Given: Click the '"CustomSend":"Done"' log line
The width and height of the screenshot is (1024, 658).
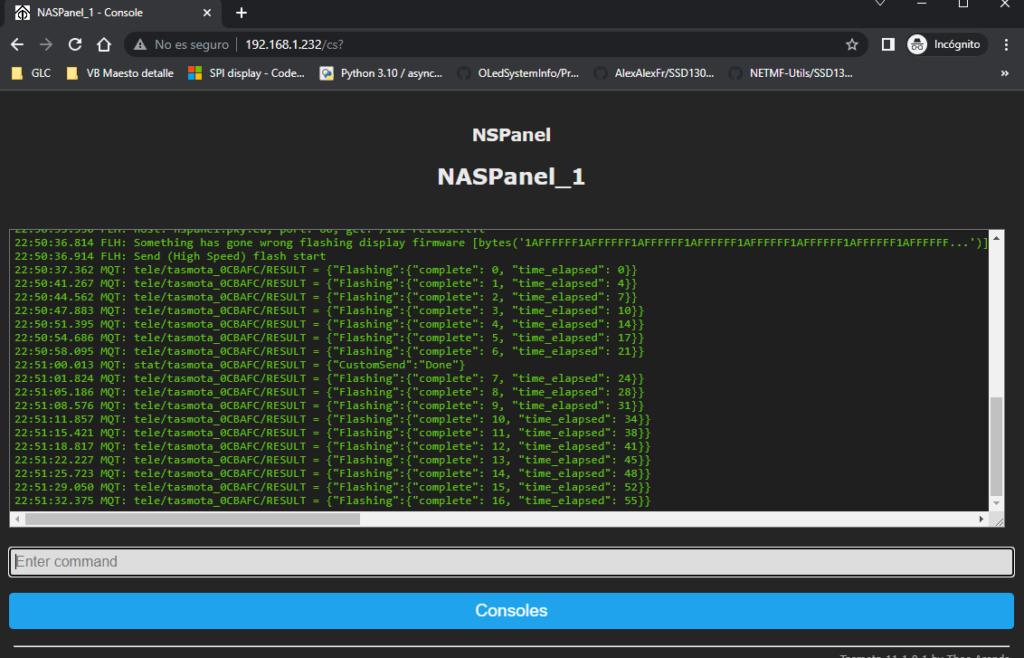Looking at the screenshot, I should 240,365.
